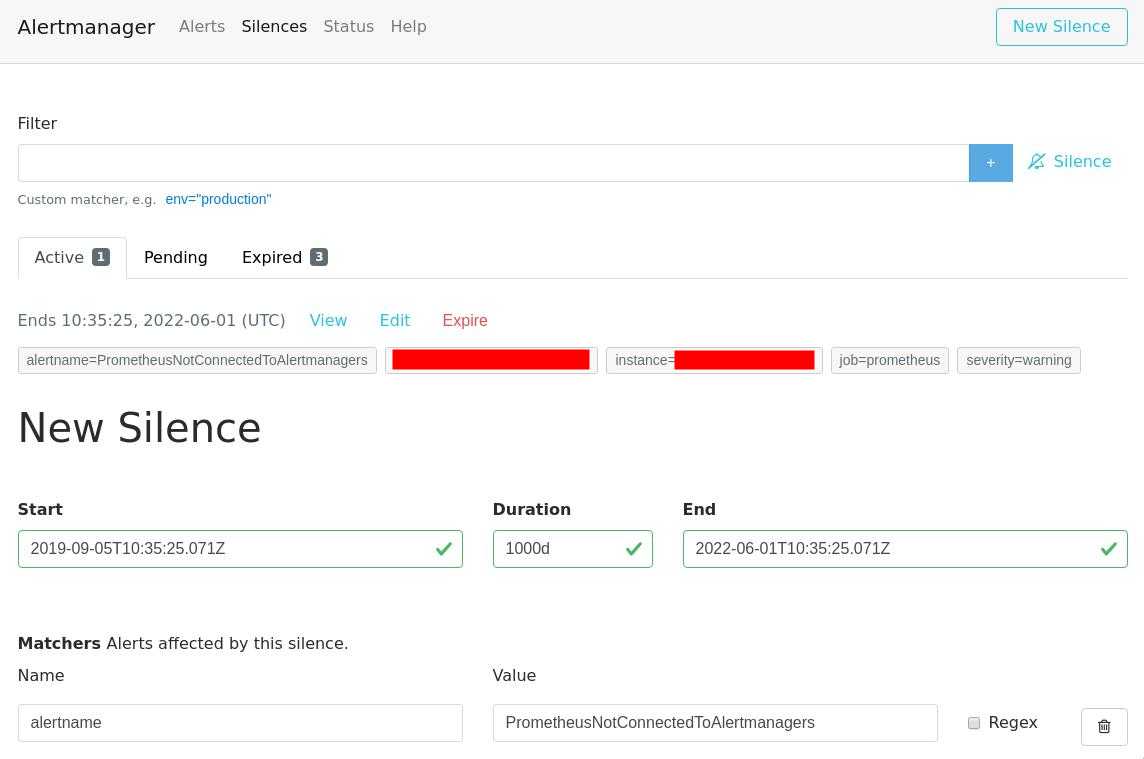
Task: Click the New Silence button
Action: tap(1061, 27)
